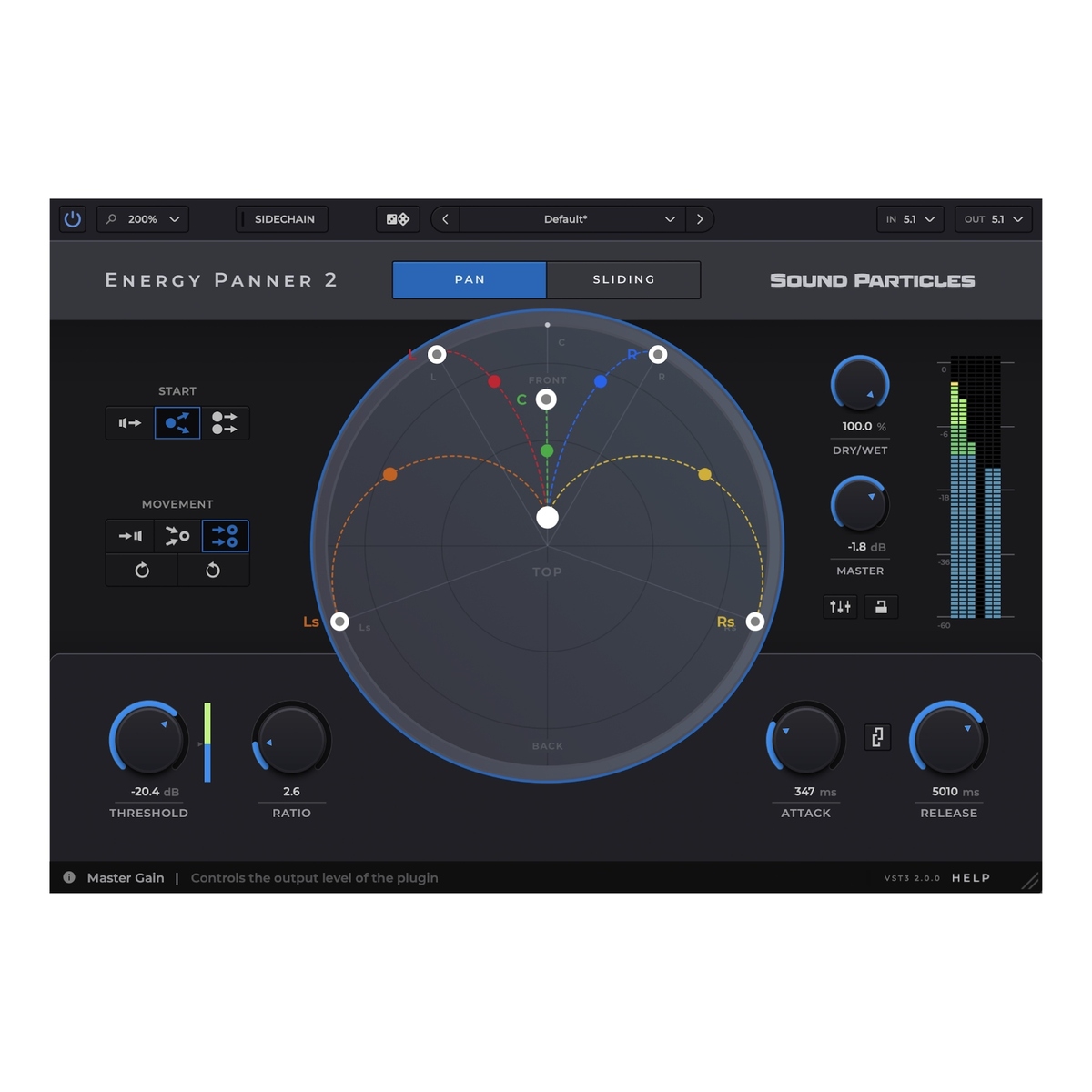
Task: Click the counter-clockwise rotation Movement button
Action: 213,571
